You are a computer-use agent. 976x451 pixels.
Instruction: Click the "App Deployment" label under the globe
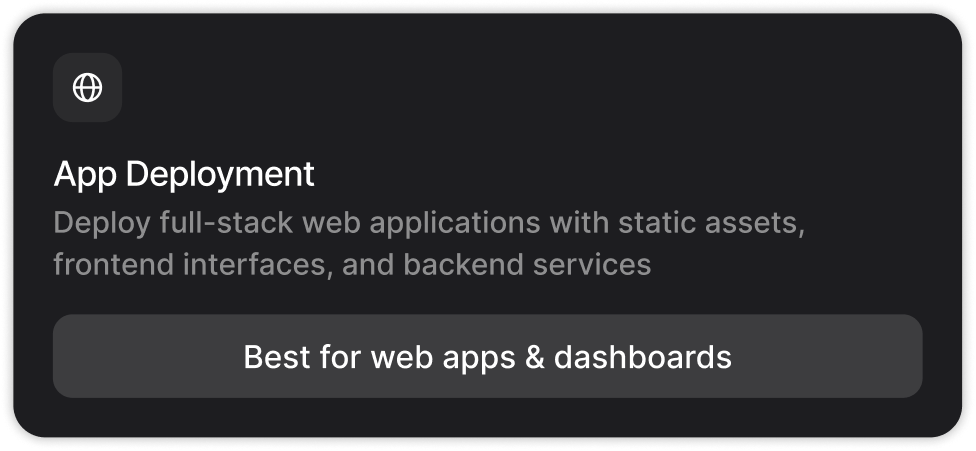click(x=184, y=174)
